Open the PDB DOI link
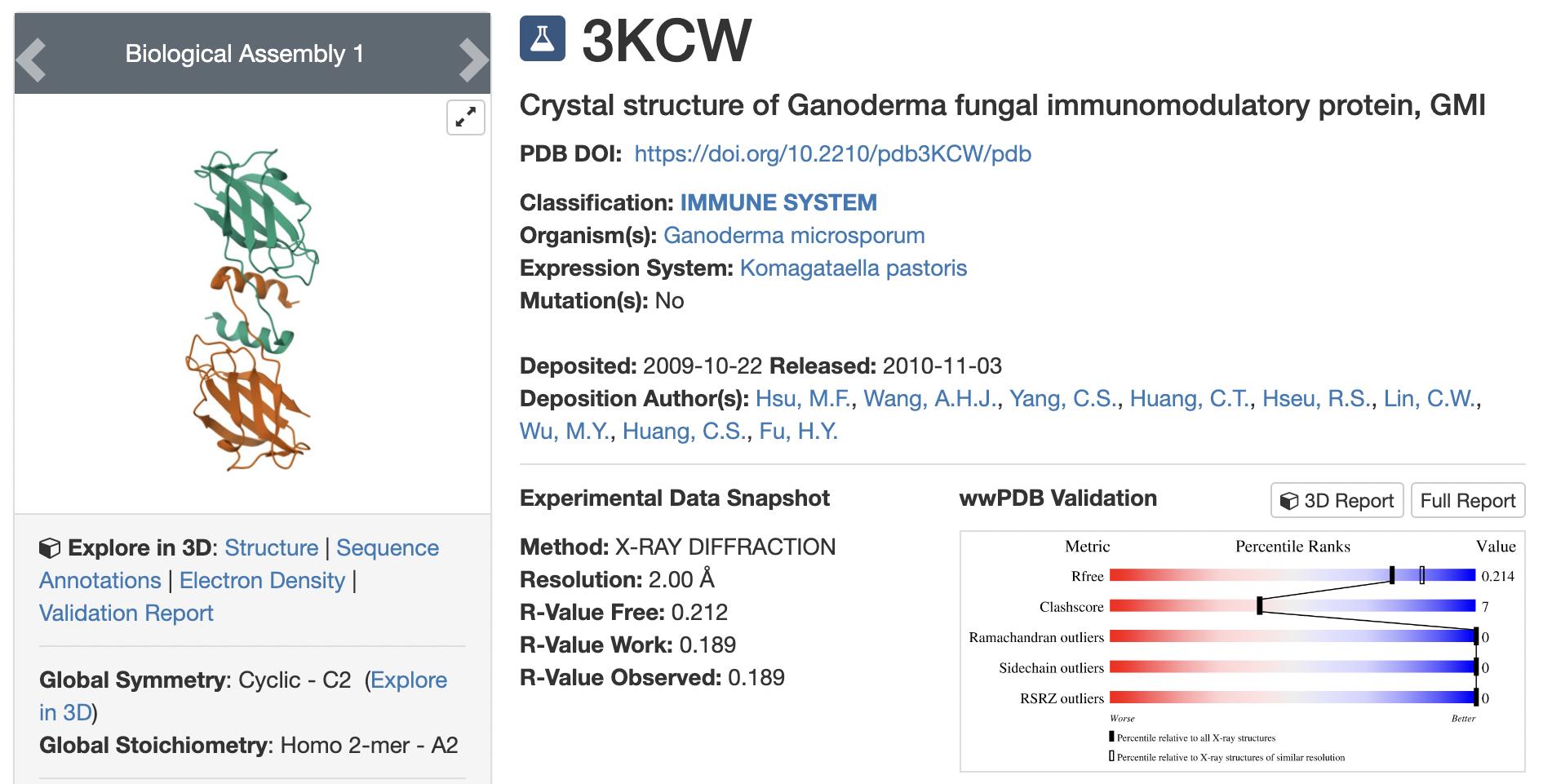Viewport: 1543px width, 784px height. 832,154
